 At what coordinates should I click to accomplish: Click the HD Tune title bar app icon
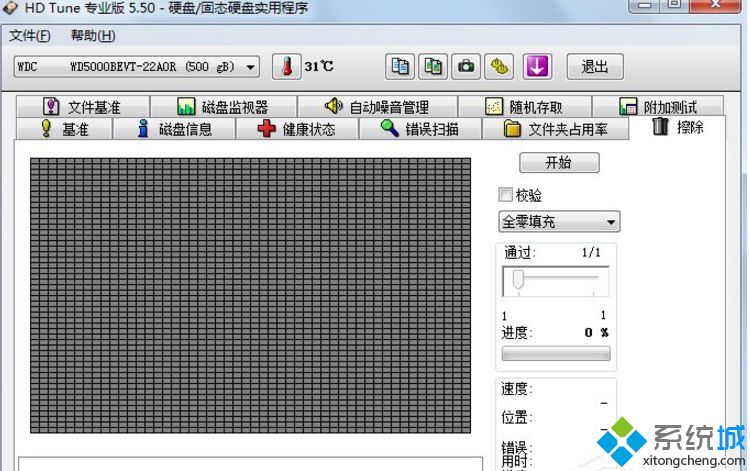pos(10,8)
